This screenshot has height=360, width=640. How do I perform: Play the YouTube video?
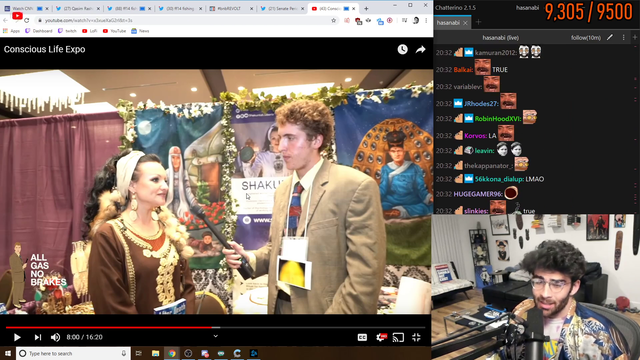[x=17, y=337]
